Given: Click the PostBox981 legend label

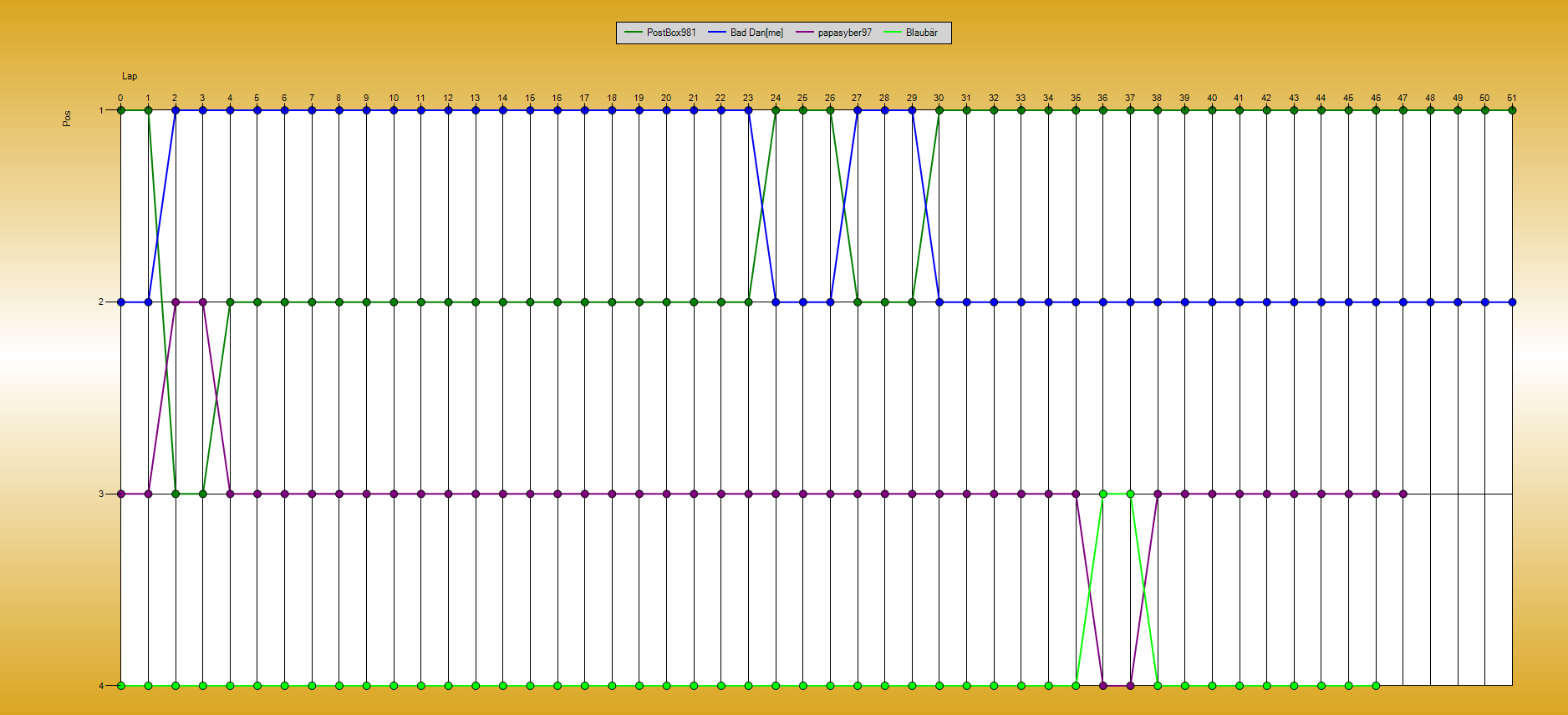Looking at the screenshot, I should pos(671,33).
